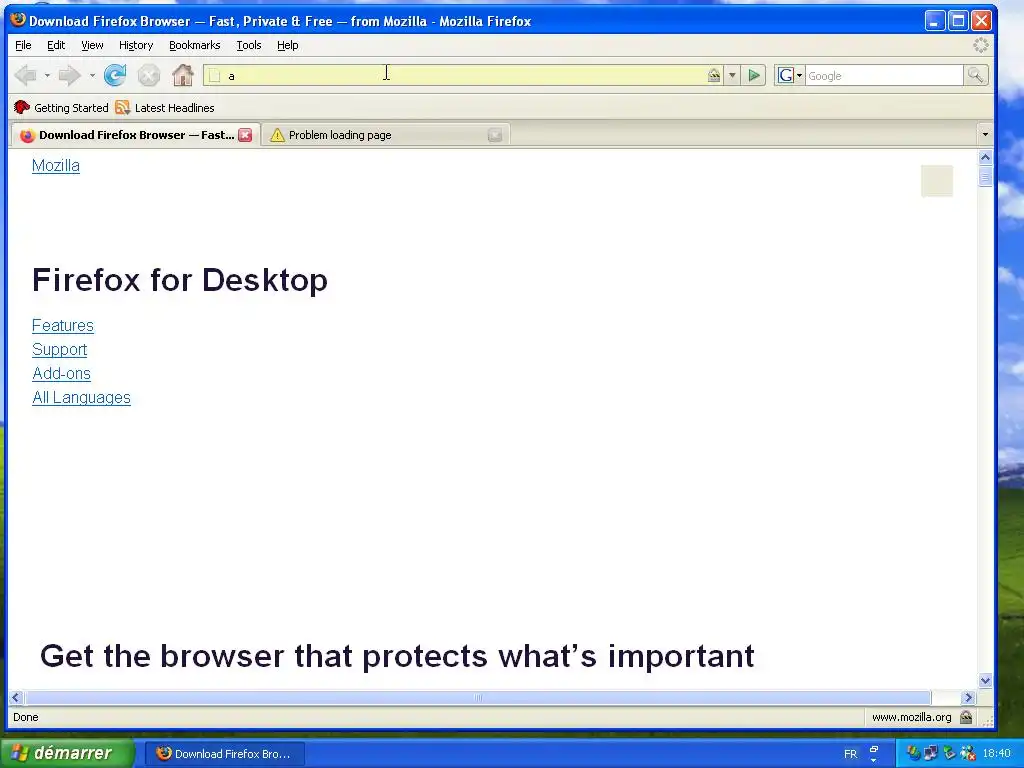Follow the Mozilla link
1024x768 pixels.
56,165
